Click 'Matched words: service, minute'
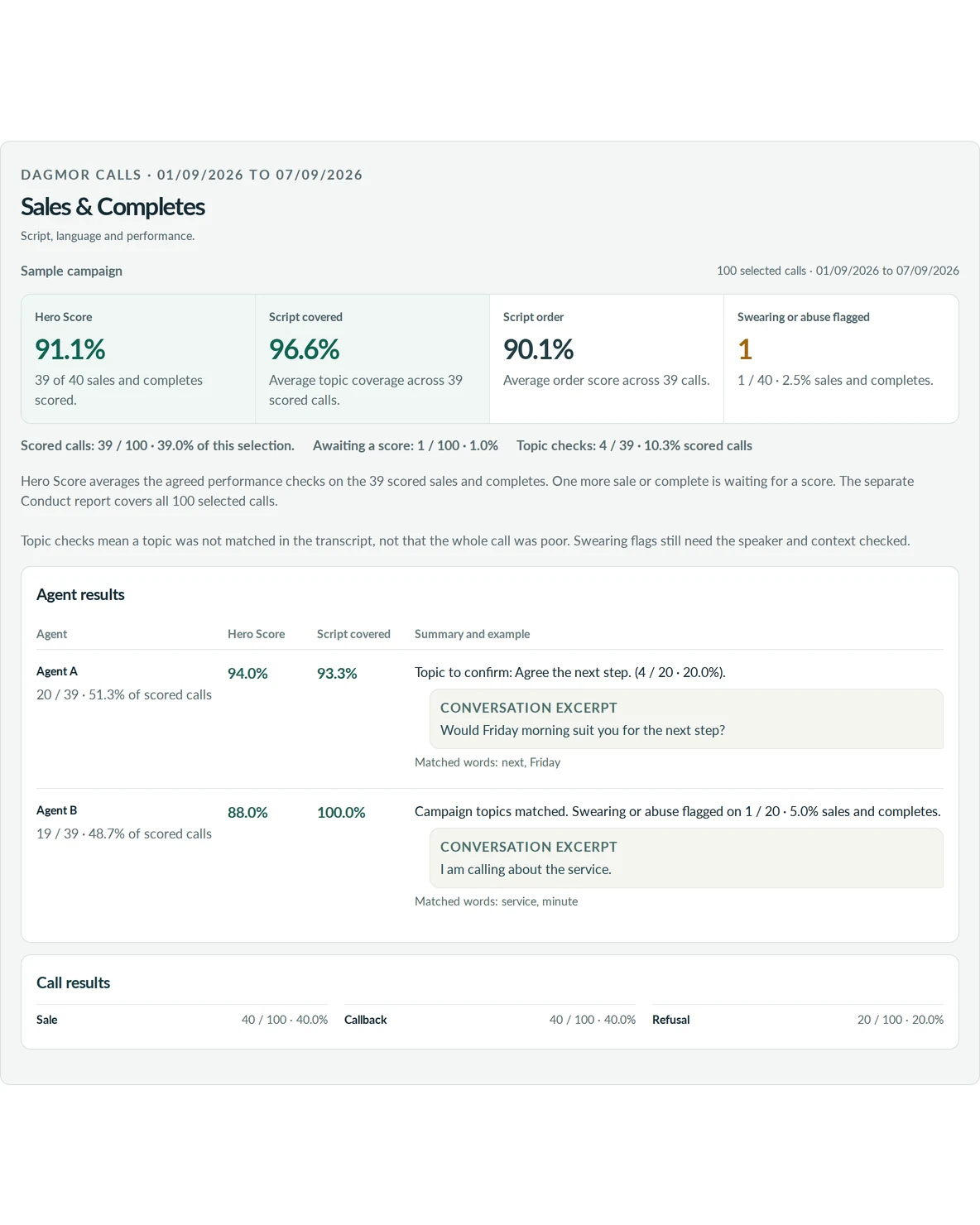980x1225 pixels. click(x=497, y=901)
